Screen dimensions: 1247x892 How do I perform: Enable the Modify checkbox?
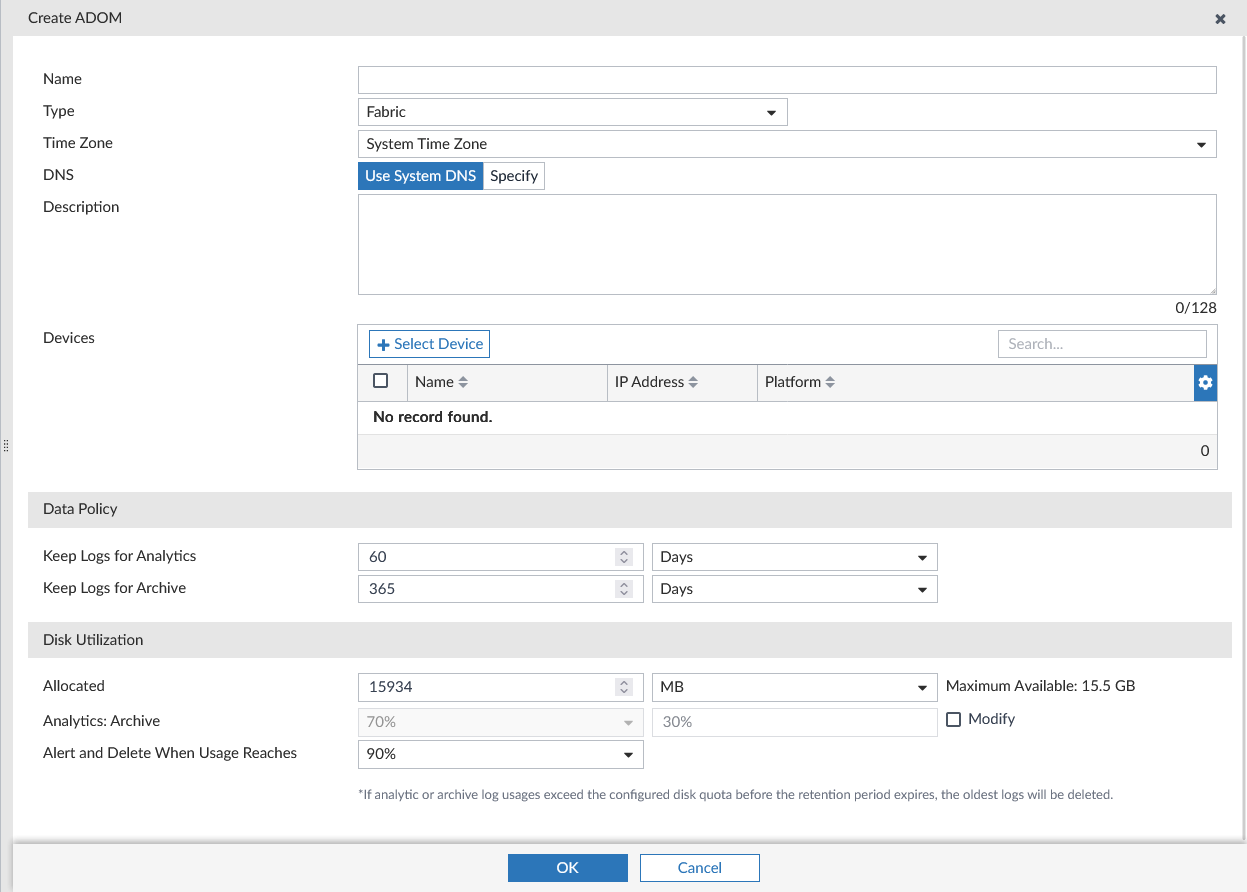(x=953, y=719)
